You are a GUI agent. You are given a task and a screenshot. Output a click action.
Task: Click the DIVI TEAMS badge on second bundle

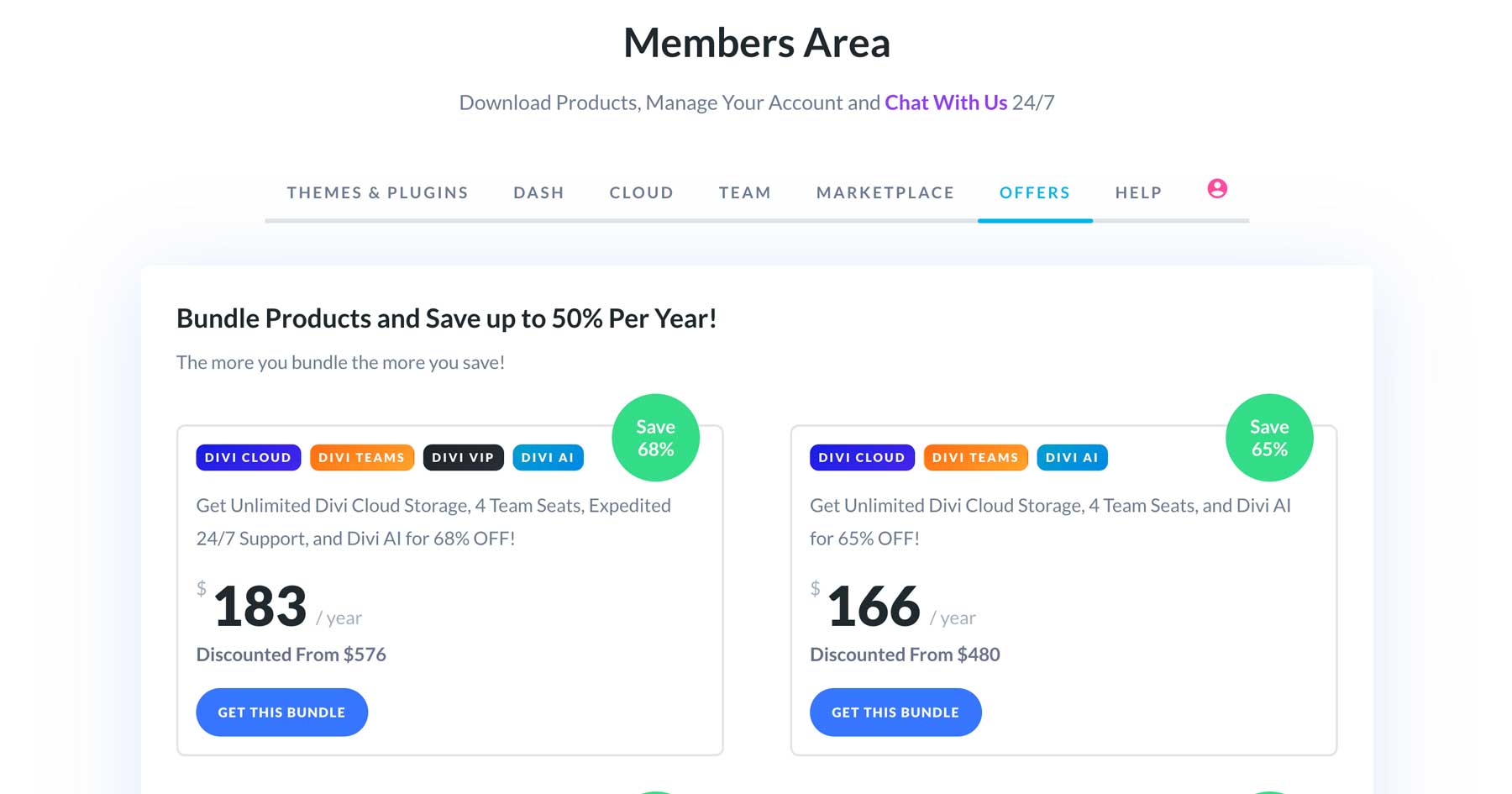click(976, 457)
